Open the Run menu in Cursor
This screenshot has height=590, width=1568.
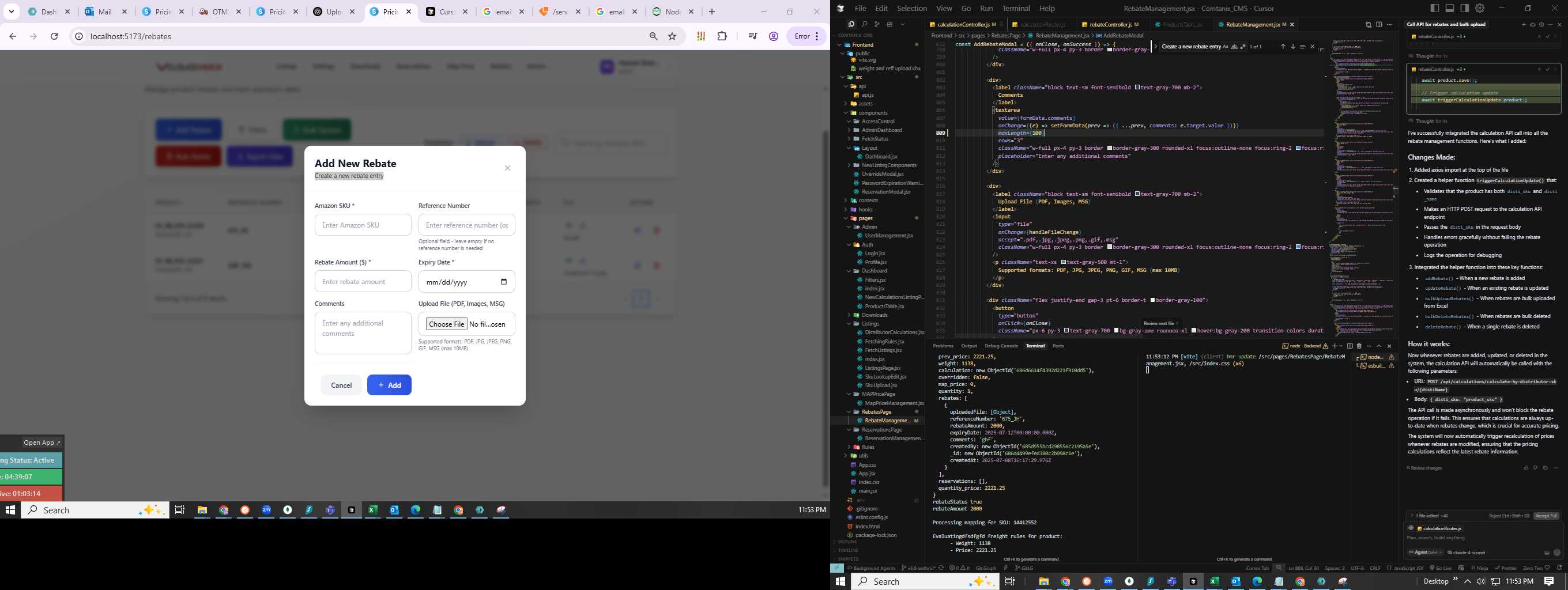click(986, 8)
